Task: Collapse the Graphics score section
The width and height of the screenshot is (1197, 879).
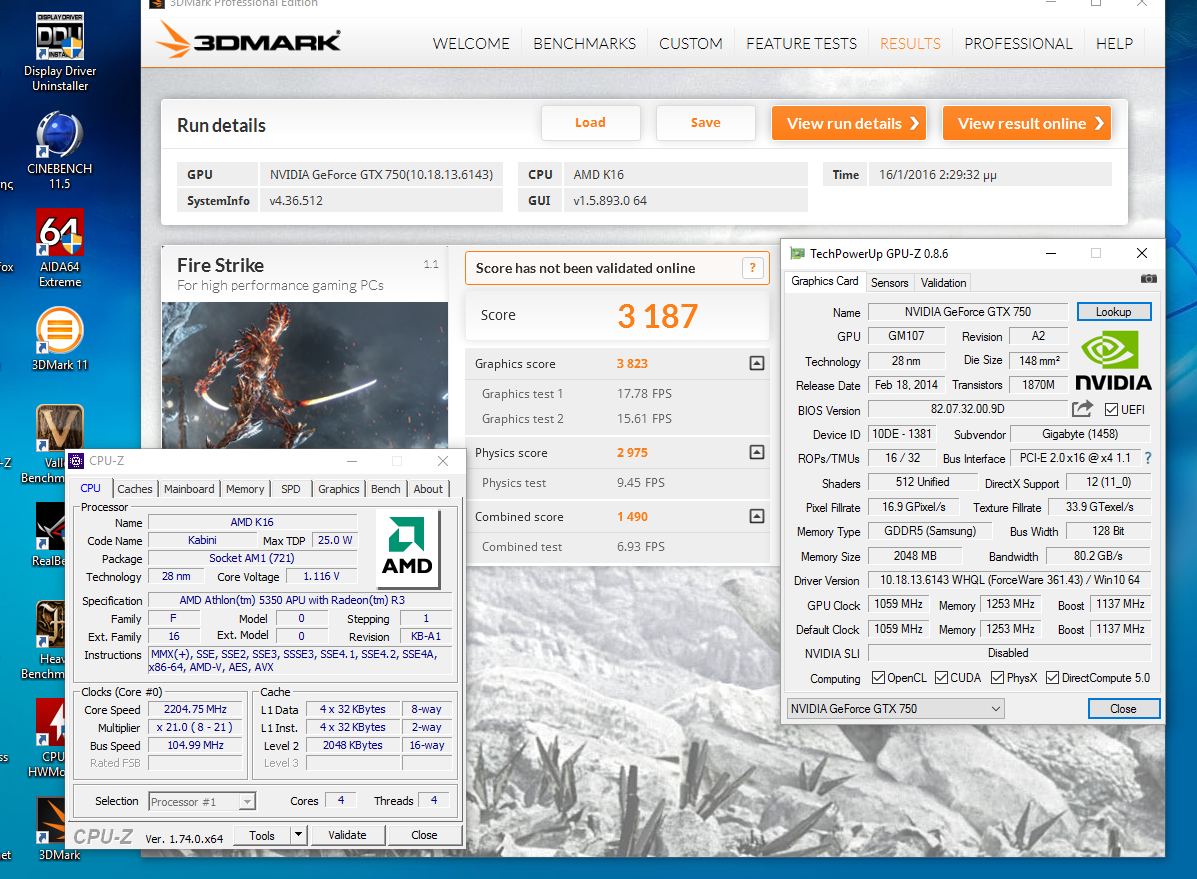Action: click(757, 364)
